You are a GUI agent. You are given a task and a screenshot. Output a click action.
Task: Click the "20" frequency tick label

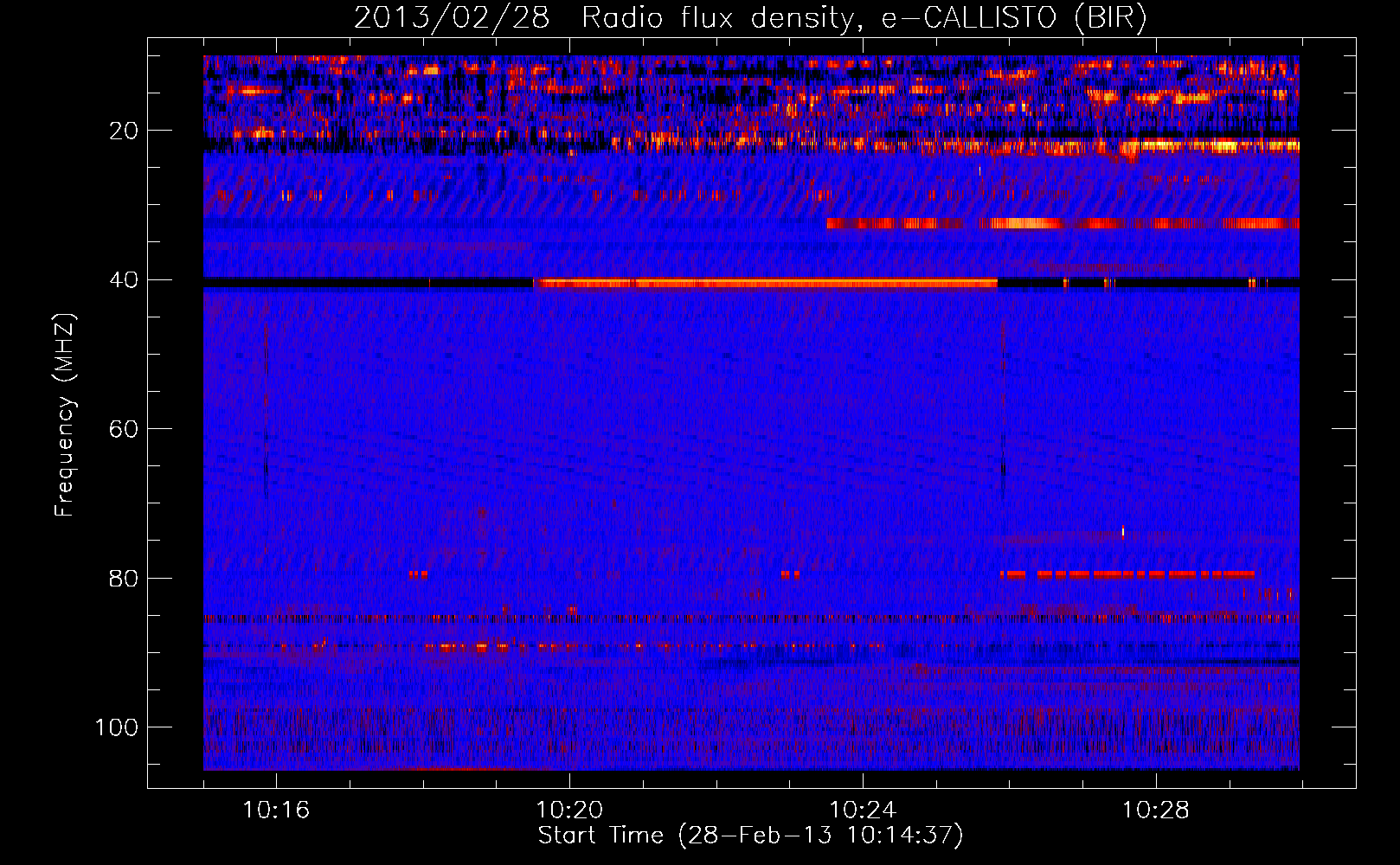[124, 131]
